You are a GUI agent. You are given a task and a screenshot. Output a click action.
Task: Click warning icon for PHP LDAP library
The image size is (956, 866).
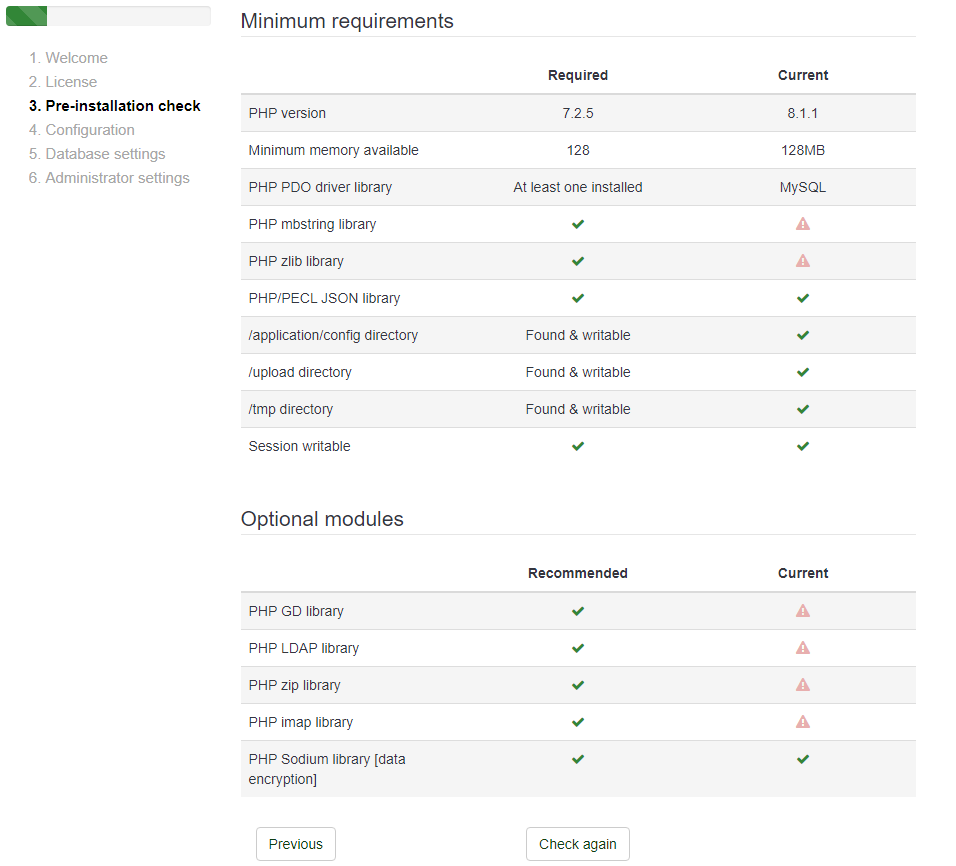coord(802,648)
